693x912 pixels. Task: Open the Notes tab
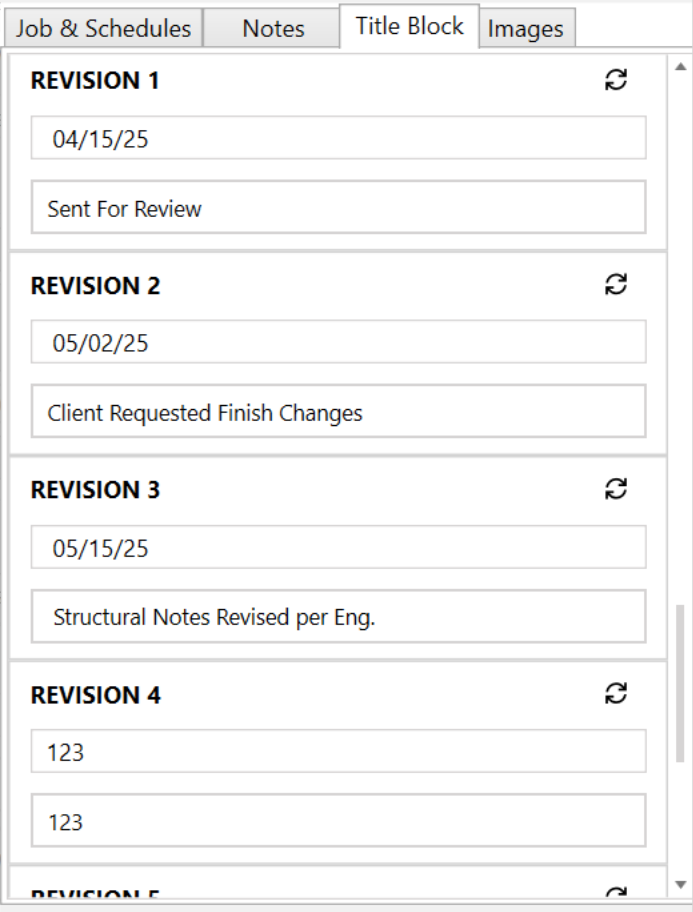point(273,28)
